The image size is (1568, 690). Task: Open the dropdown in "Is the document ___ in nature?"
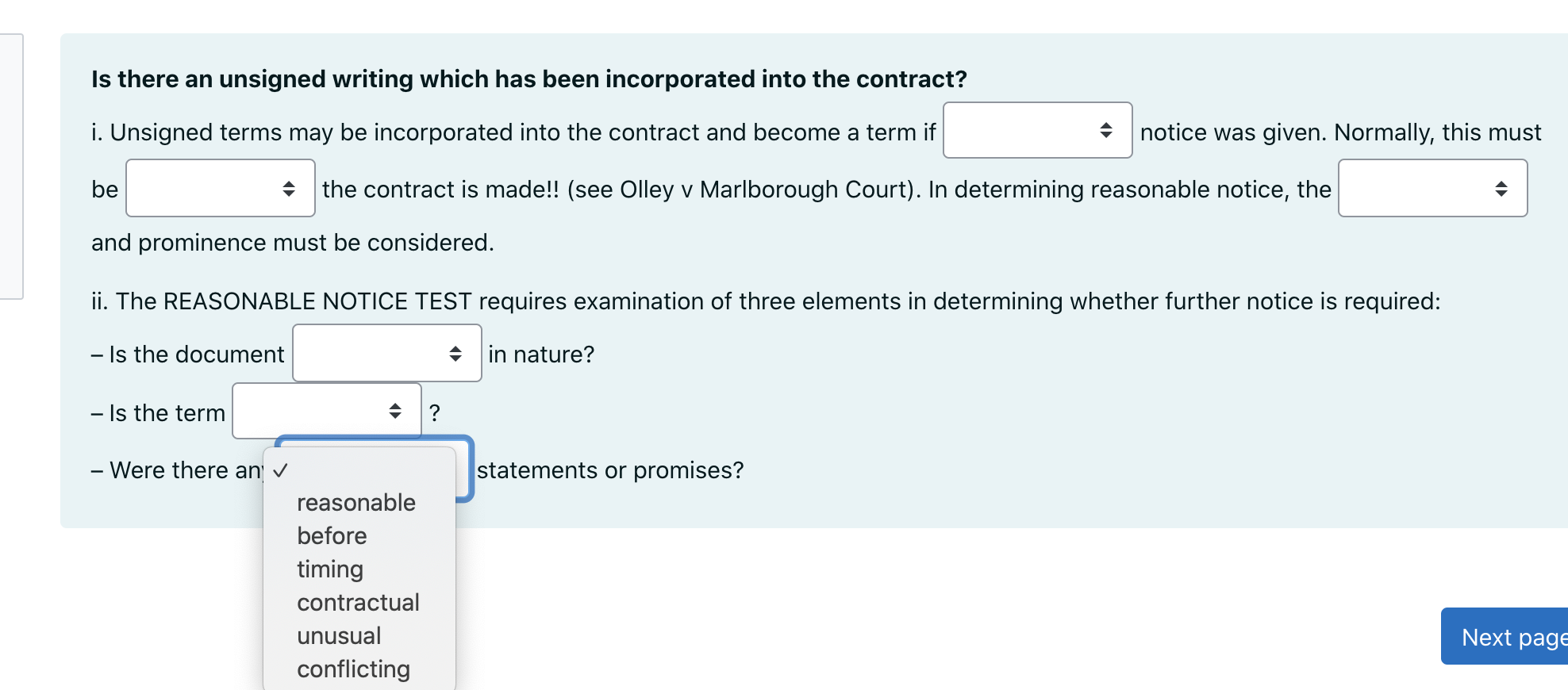pos(387,353)
